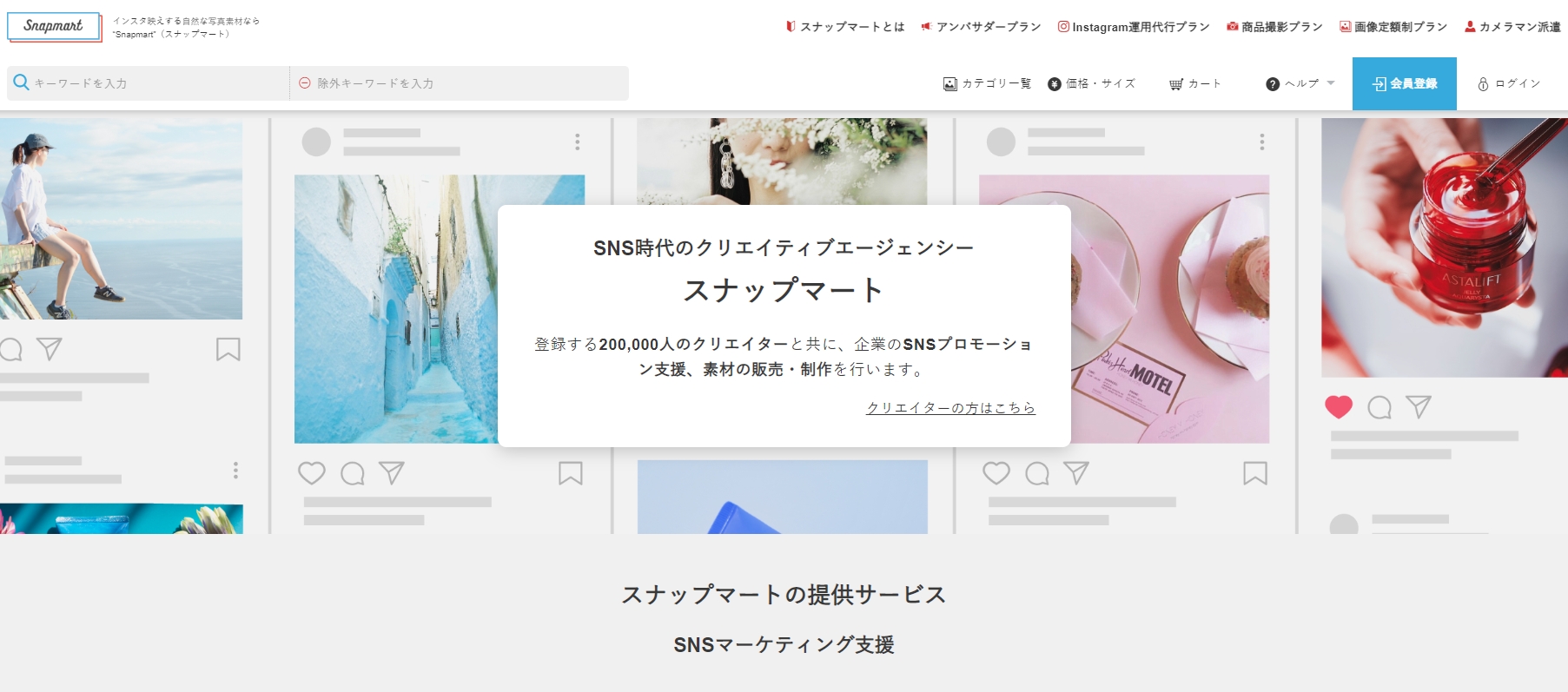Open Instagram運用代行プラン page
The height and width of the screenshot is (692, 1568).
[1133, 27]
